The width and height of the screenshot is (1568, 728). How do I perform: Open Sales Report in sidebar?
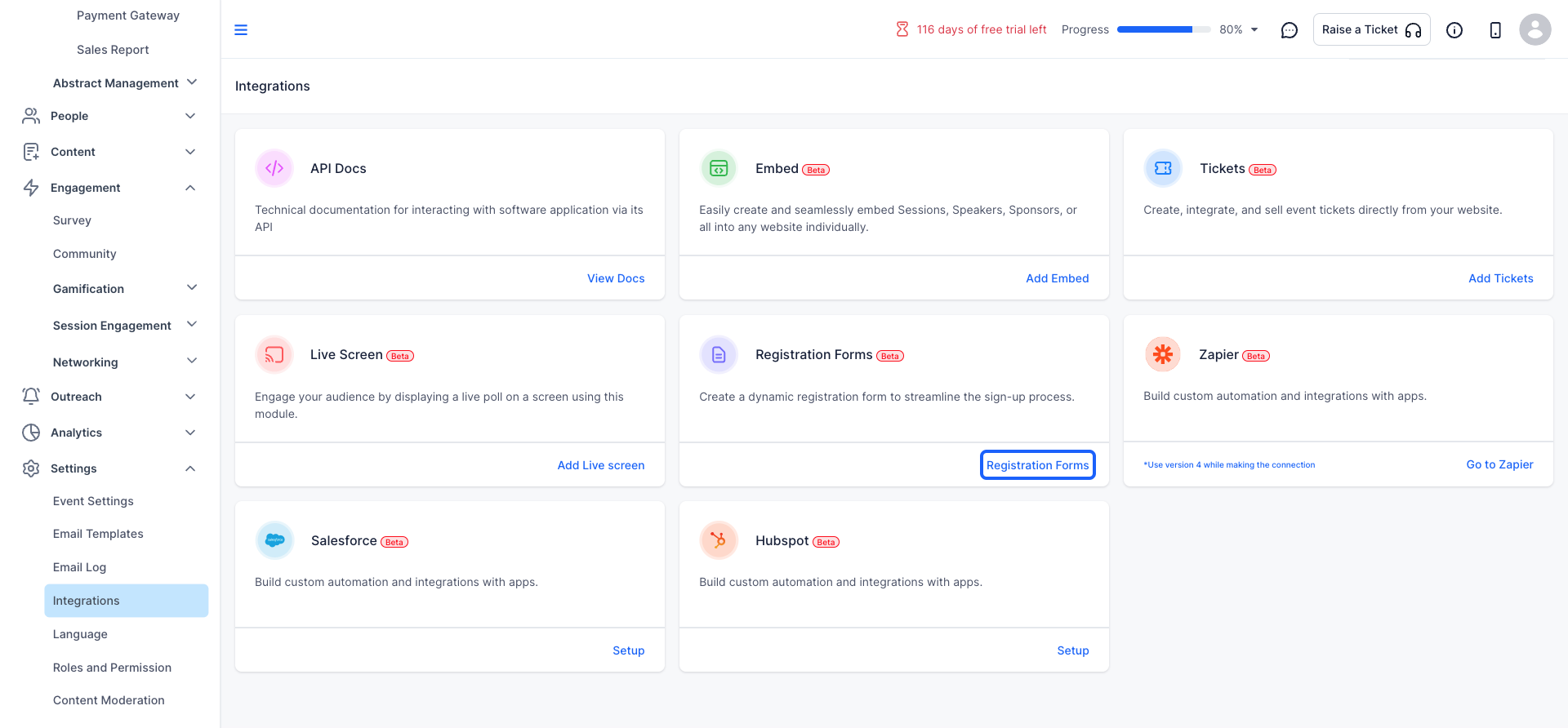(113, 50)
